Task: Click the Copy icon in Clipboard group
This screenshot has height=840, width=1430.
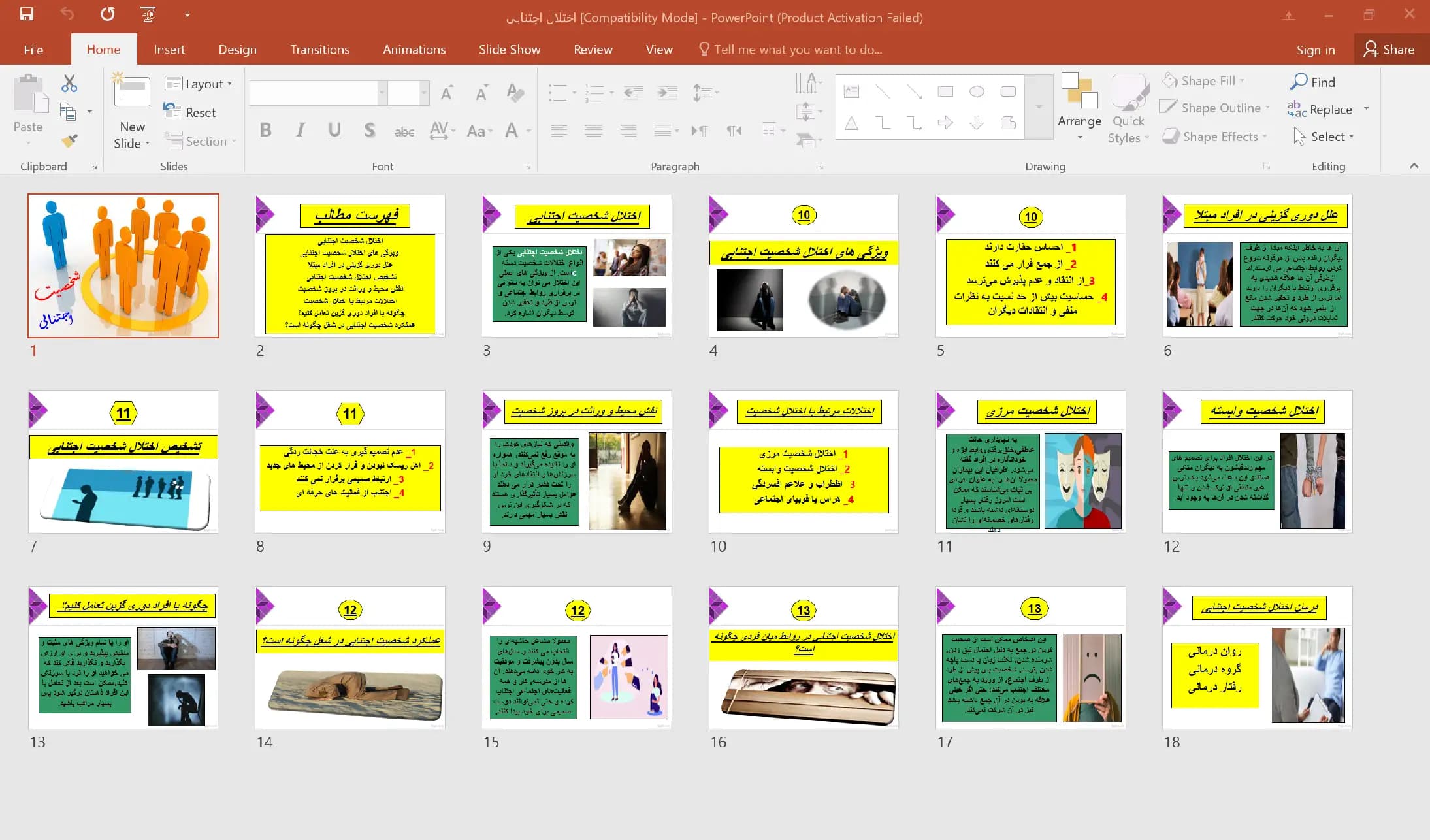Action: pos(68,112)
